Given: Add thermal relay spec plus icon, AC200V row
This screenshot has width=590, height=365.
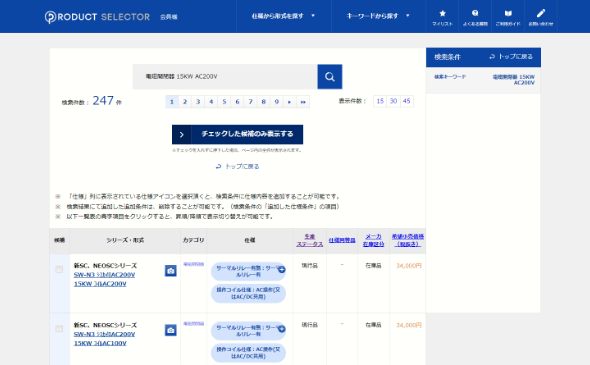Looking at the screenshot, I should tap(281, 269).
